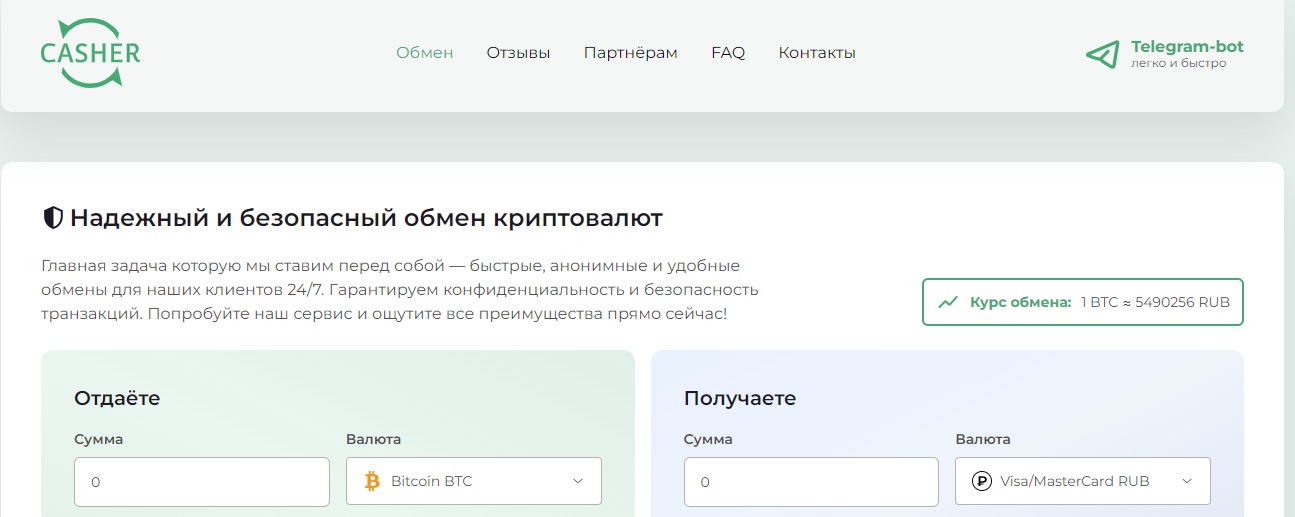The width and height of the screenshot is (1295, 517).
Task: Click the text 1 BTC ≈ 5490256 RUB
Action: click(x=1155, y=302)
